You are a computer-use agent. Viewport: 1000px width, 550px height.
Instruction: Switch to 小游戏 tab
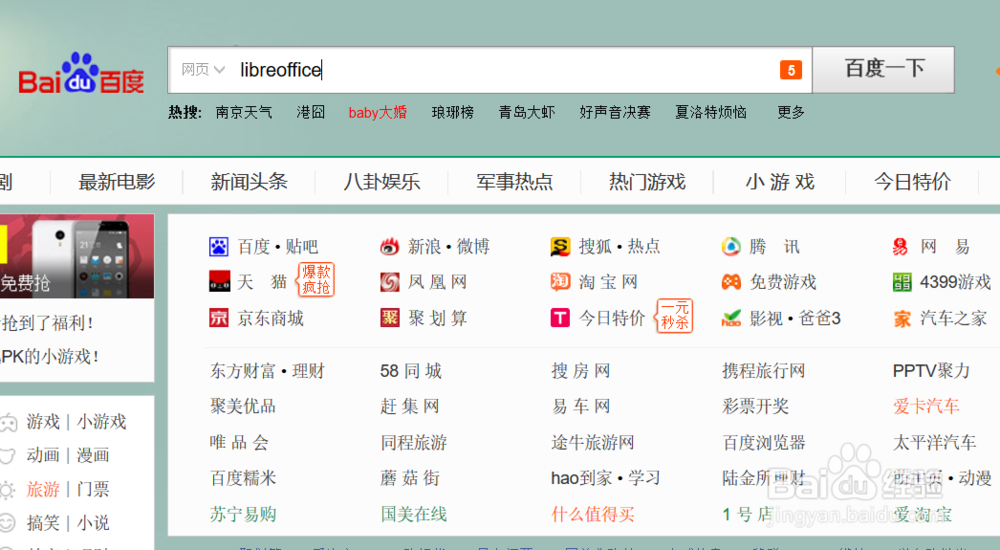click(x=780, y=182)
